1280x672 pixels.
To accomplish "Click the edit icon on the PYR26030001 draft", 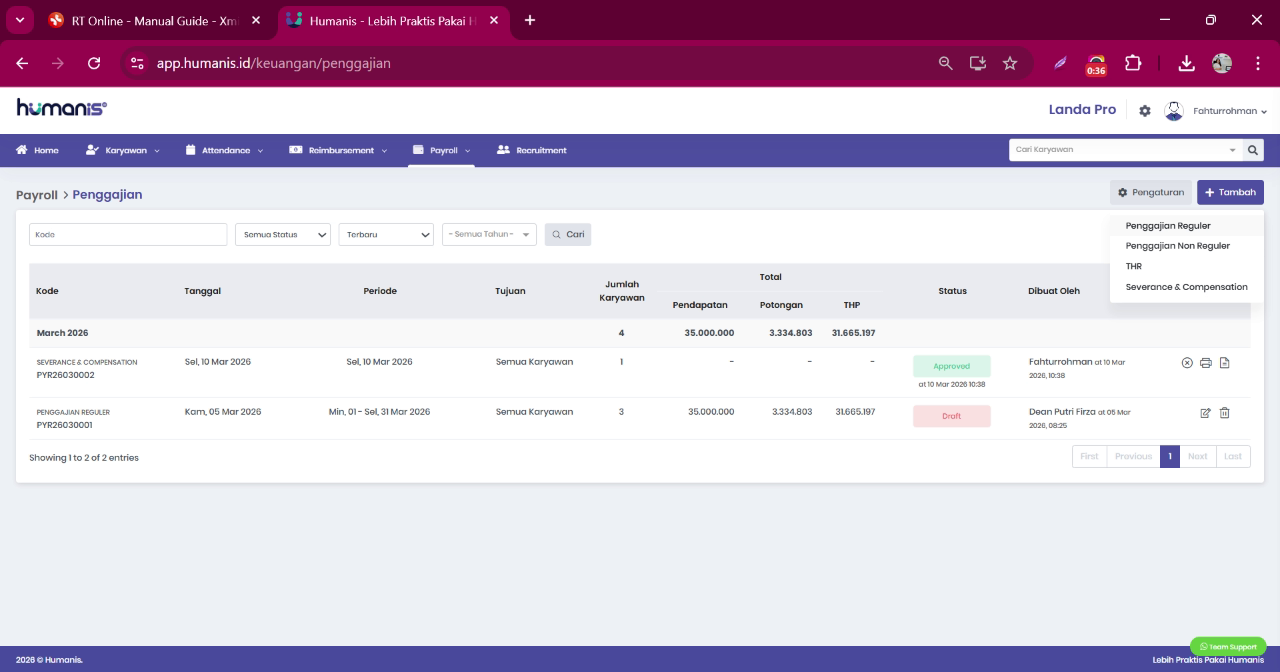I will (x=1206, y=413).
